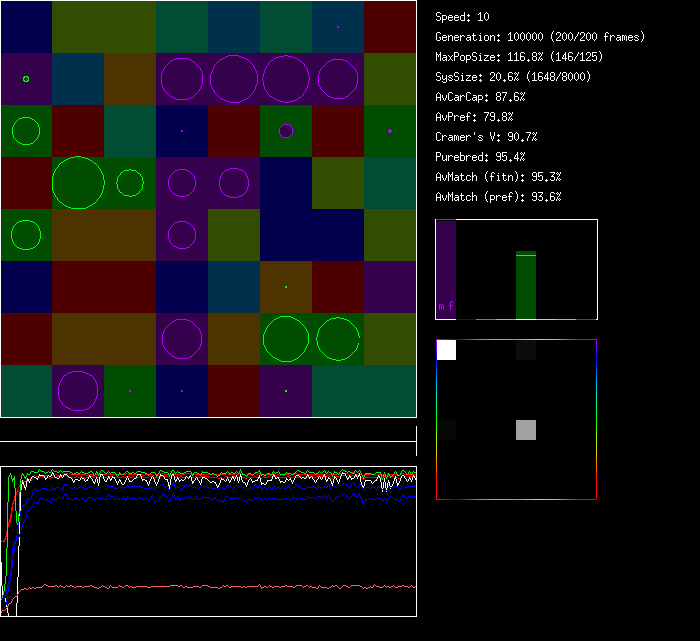The height and width of the screenshot is (641, 700).
Task: Select the magenta dot on the right-edge green cell
Action: pos(390,131)
